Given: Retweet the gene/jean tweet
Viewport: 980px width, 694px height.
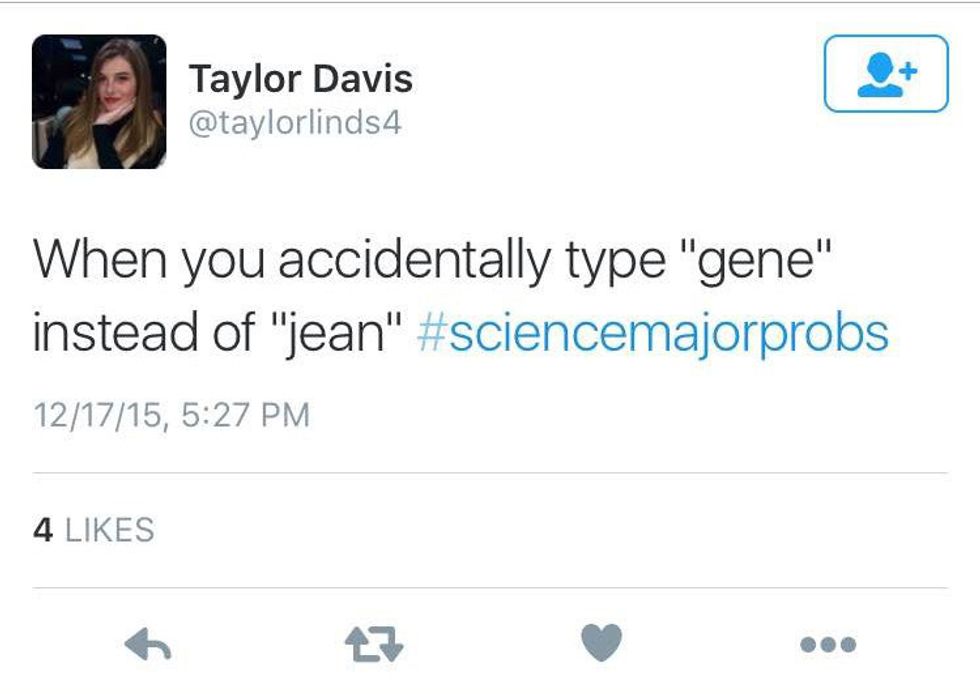Looking at the screenshot, I should click(x=375, y=644).
